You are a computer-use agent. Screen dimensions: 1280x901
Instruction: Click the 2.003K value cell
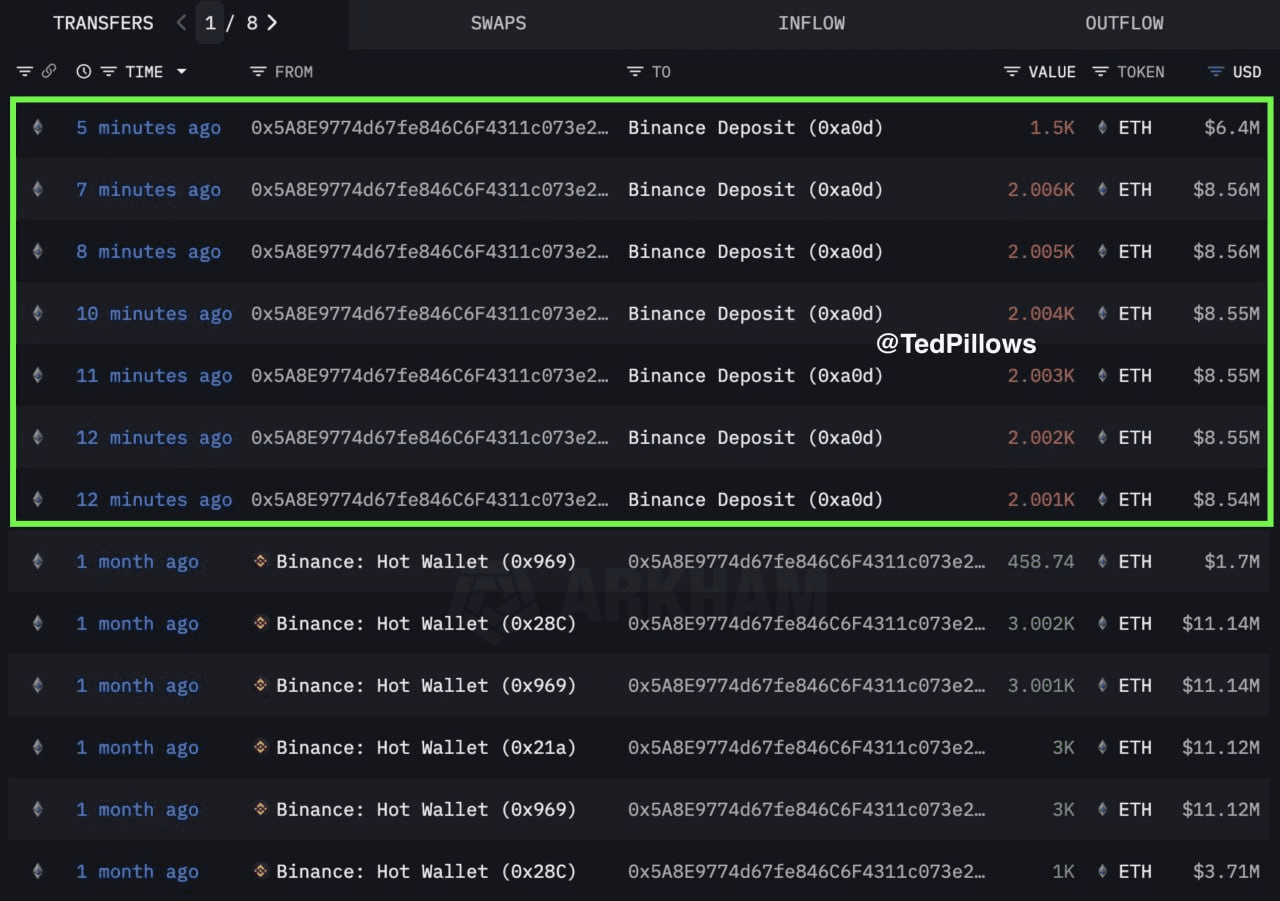1041,376
